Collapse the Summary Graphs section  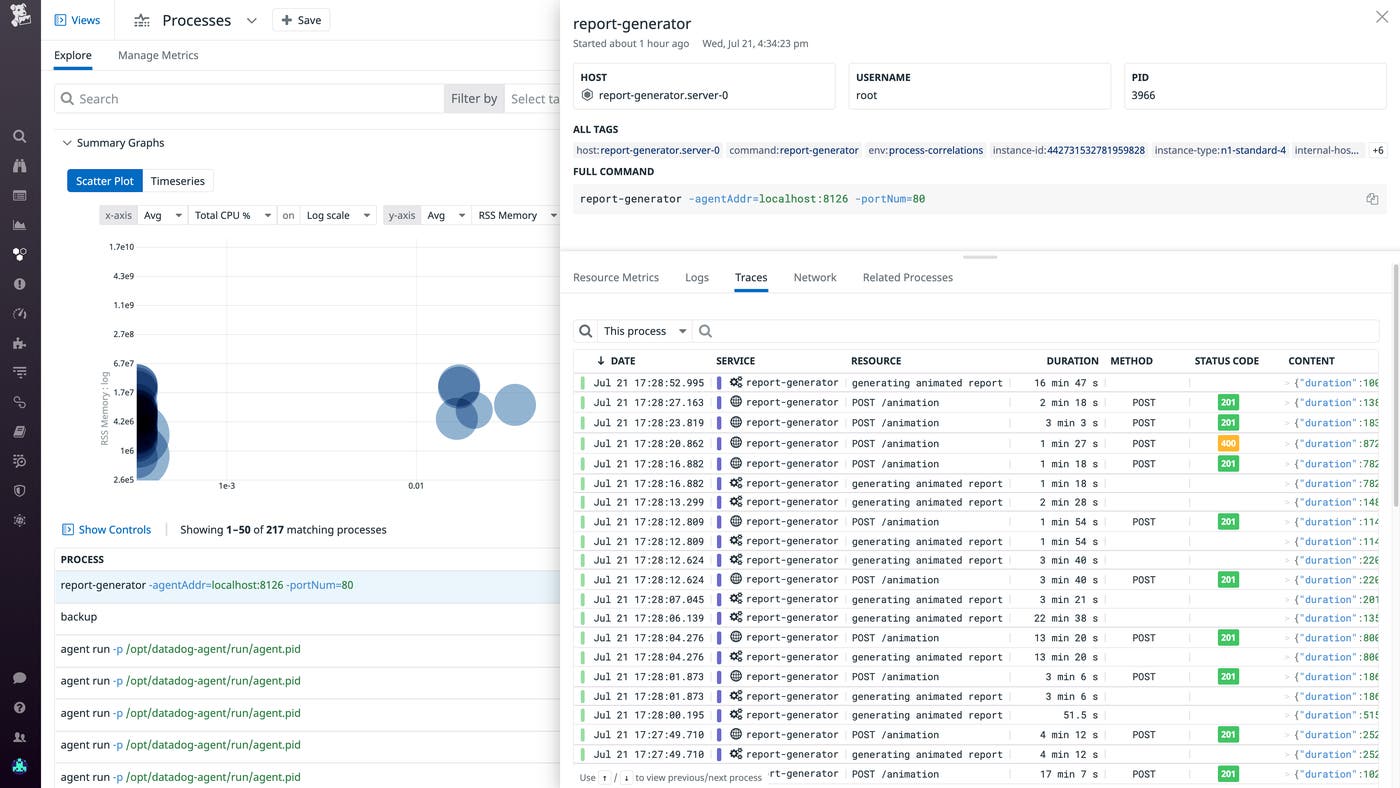(67, 143)
